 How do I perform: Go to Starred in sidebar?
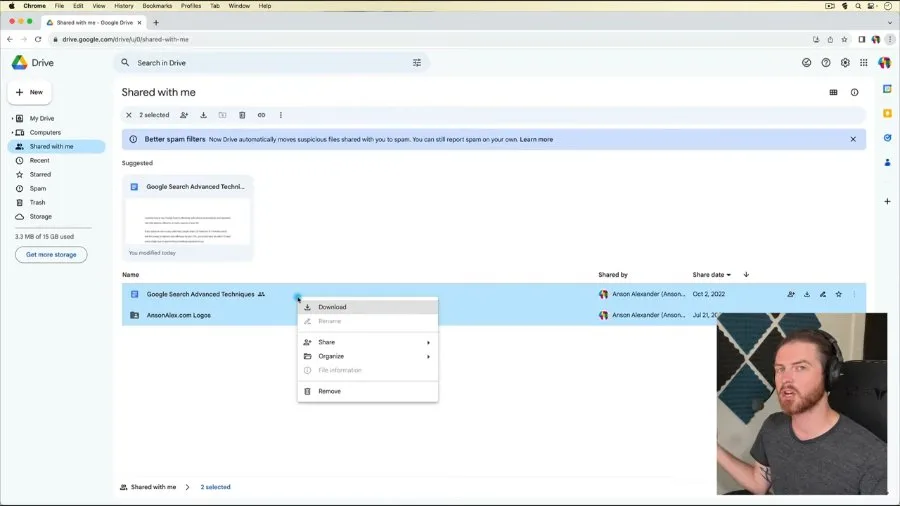click(56, 174)
